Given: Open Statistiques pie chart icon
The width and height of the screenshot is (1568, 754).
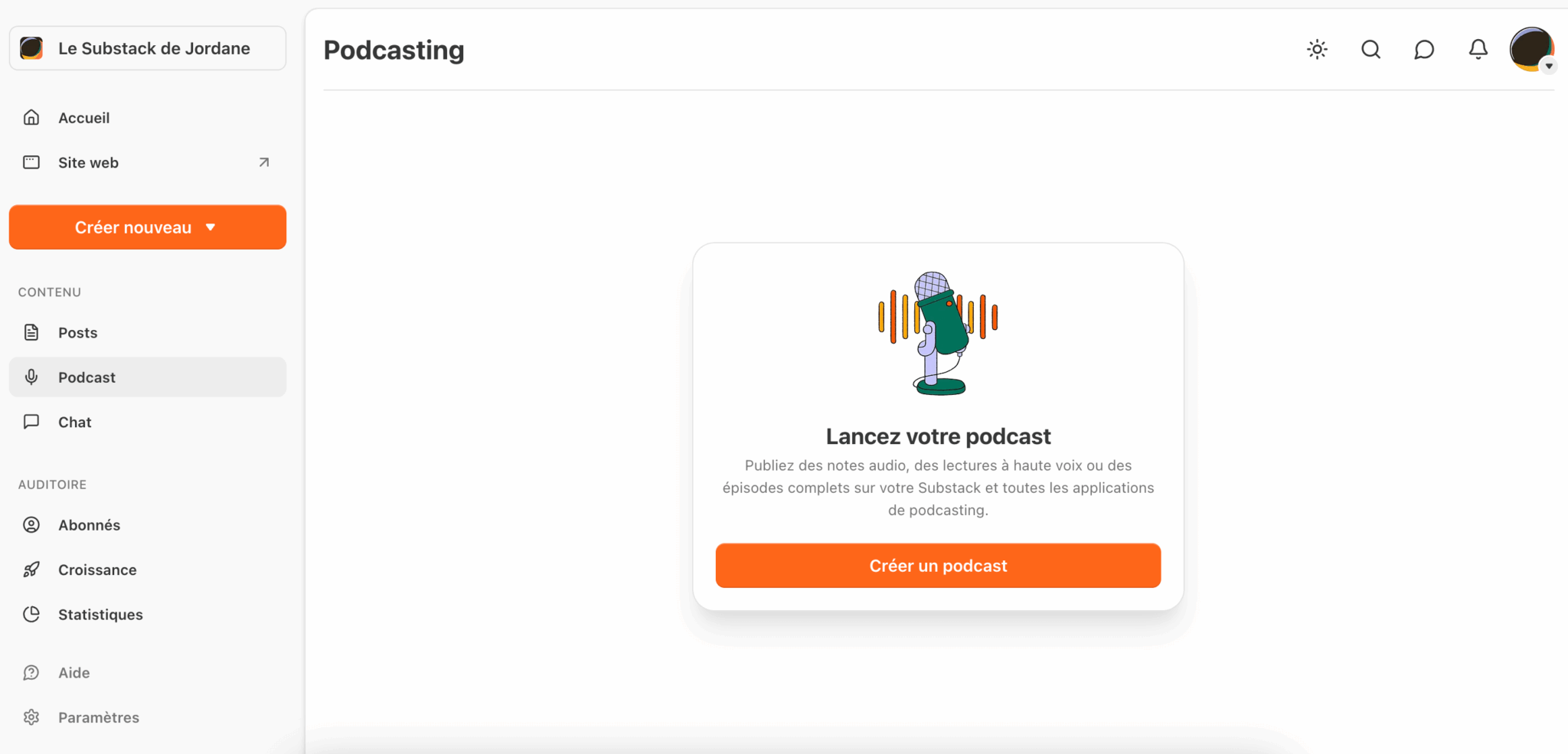Looking at the screenshot, I should [31, 614].
